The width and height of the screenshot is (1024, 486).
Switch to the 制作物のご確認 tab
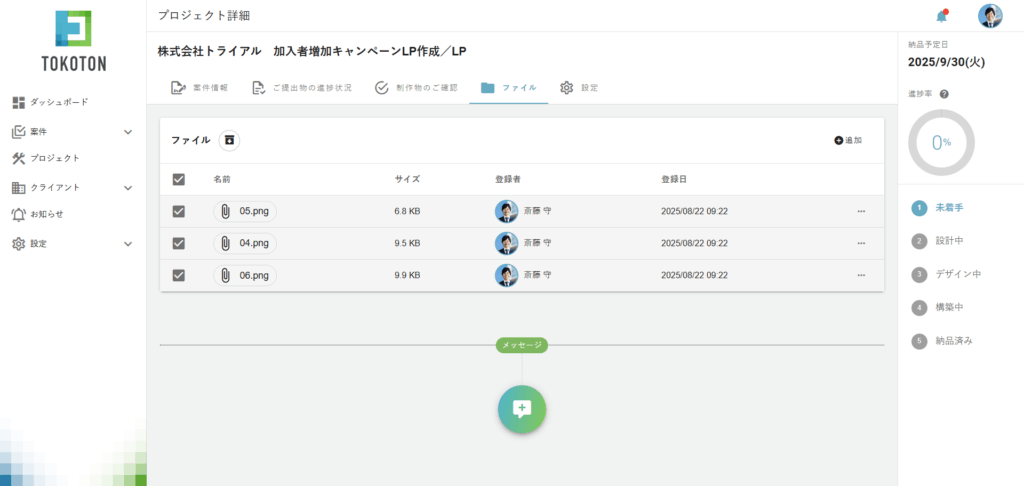click(416, 88)
